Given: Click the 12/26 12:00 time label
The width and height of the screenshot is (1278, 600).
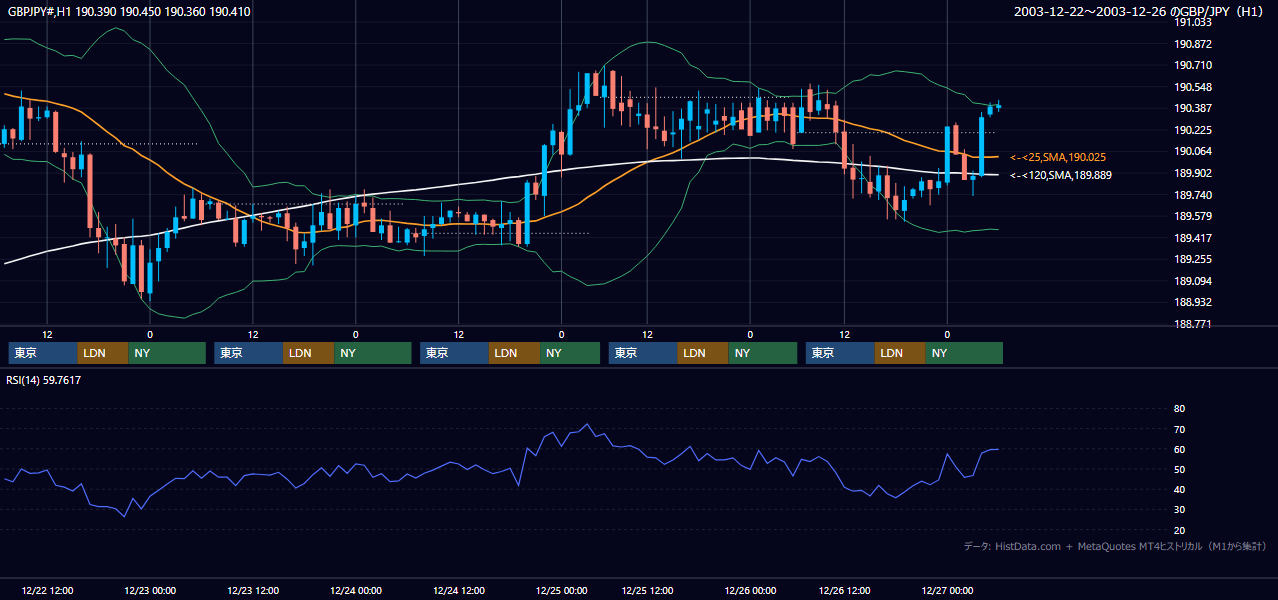Looking at the screenshot, I should [844, 590].
